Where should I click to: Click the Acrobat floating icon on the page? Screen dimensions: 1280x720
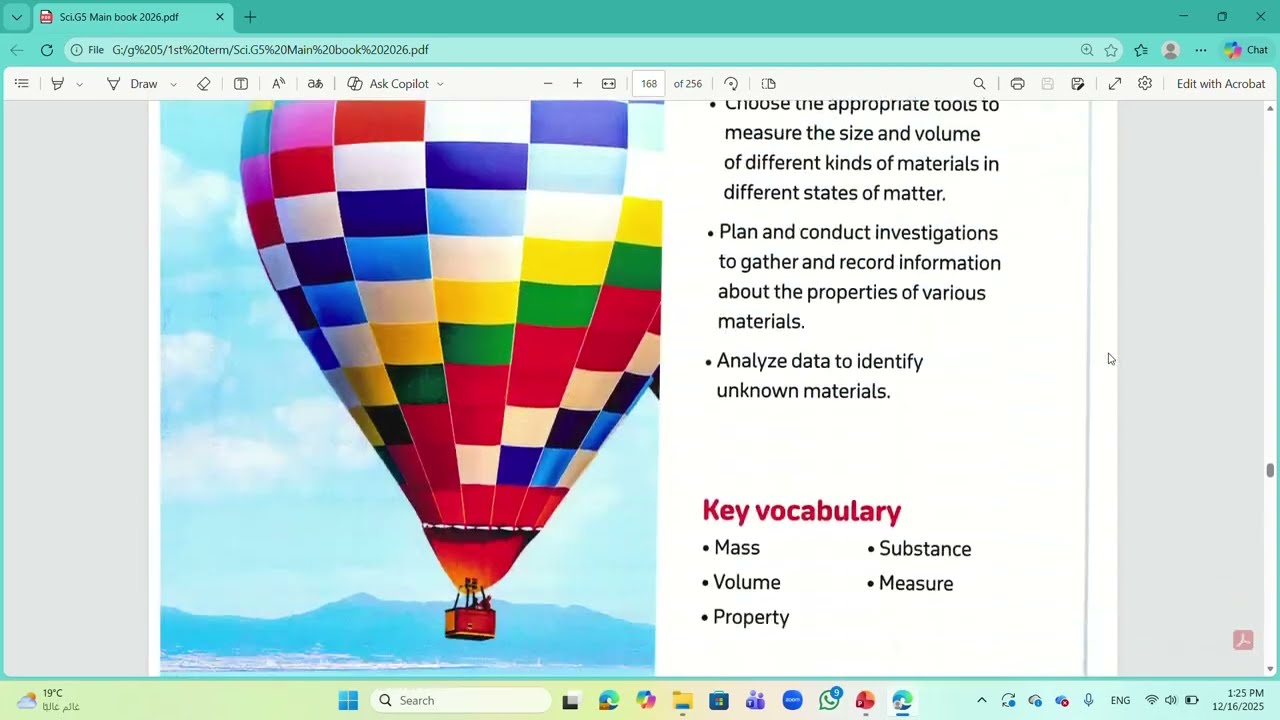1243,641
